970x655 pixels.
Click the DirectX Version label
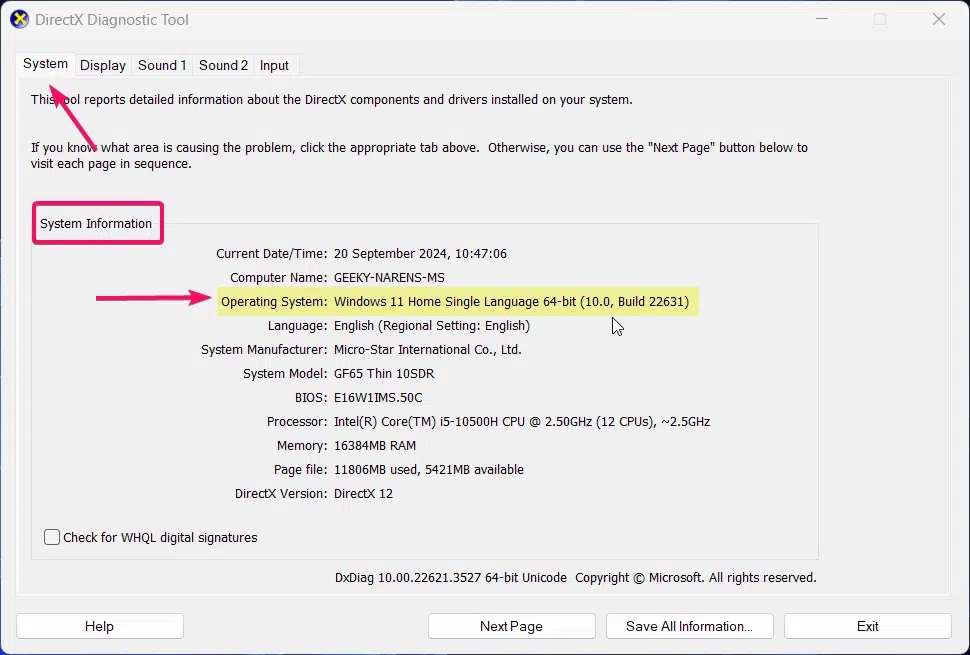tap(281, 494)
